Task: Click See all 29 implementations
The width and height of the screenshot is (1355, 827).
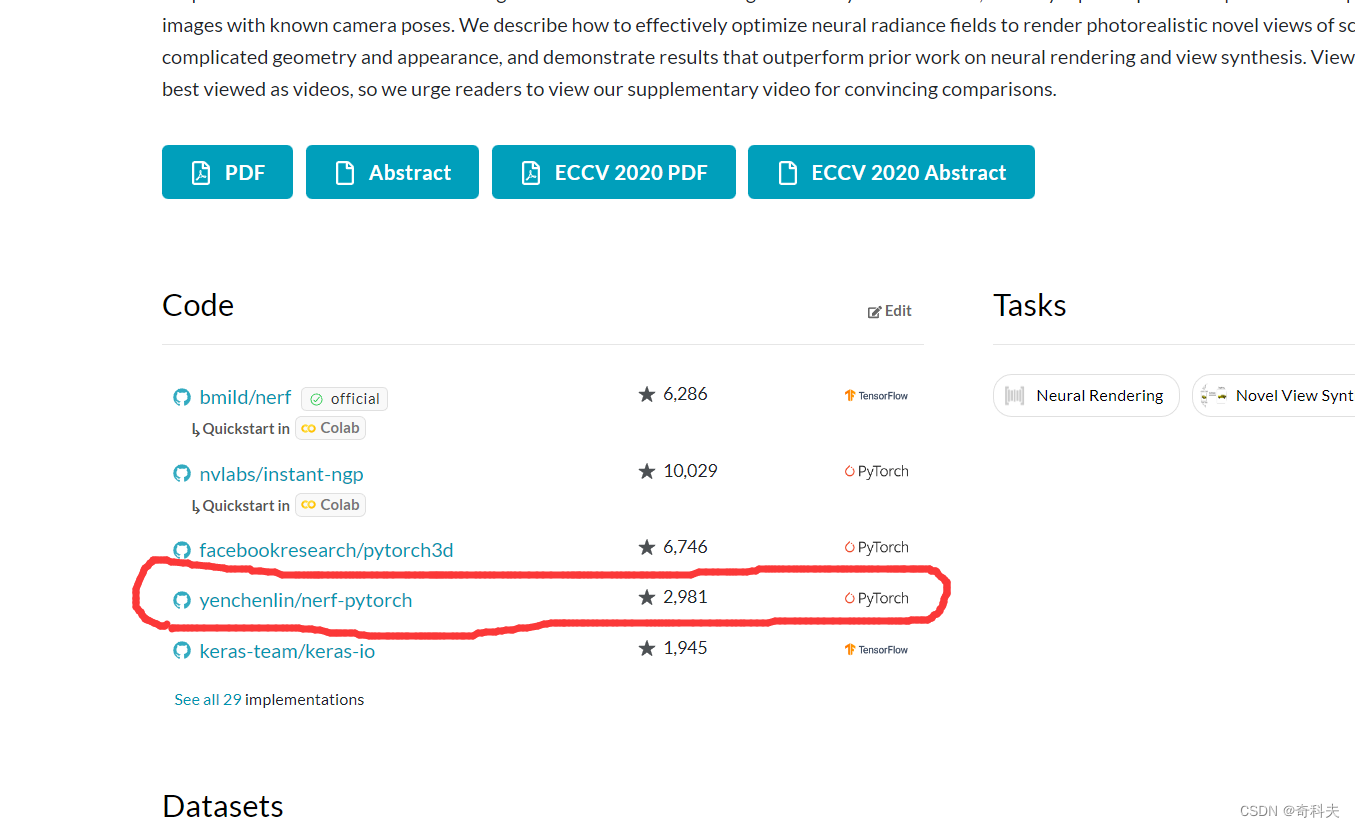Action: coord(269,700)
